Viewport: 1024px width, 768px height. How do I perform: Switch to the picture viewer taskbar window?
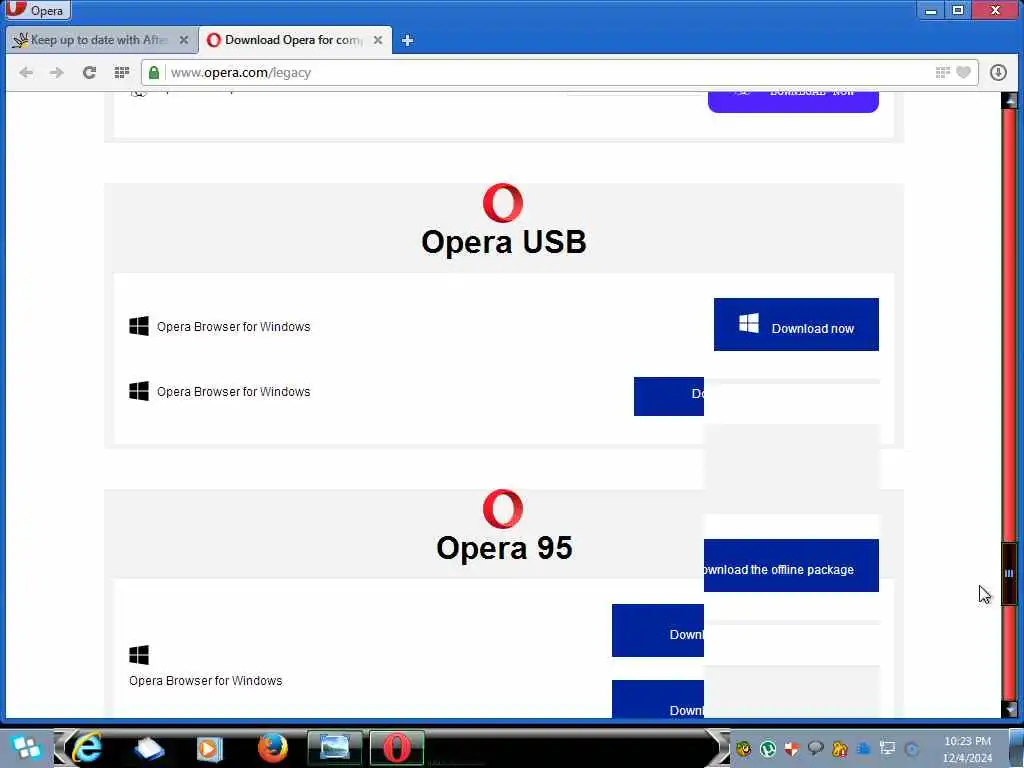[x=334, y=748]
